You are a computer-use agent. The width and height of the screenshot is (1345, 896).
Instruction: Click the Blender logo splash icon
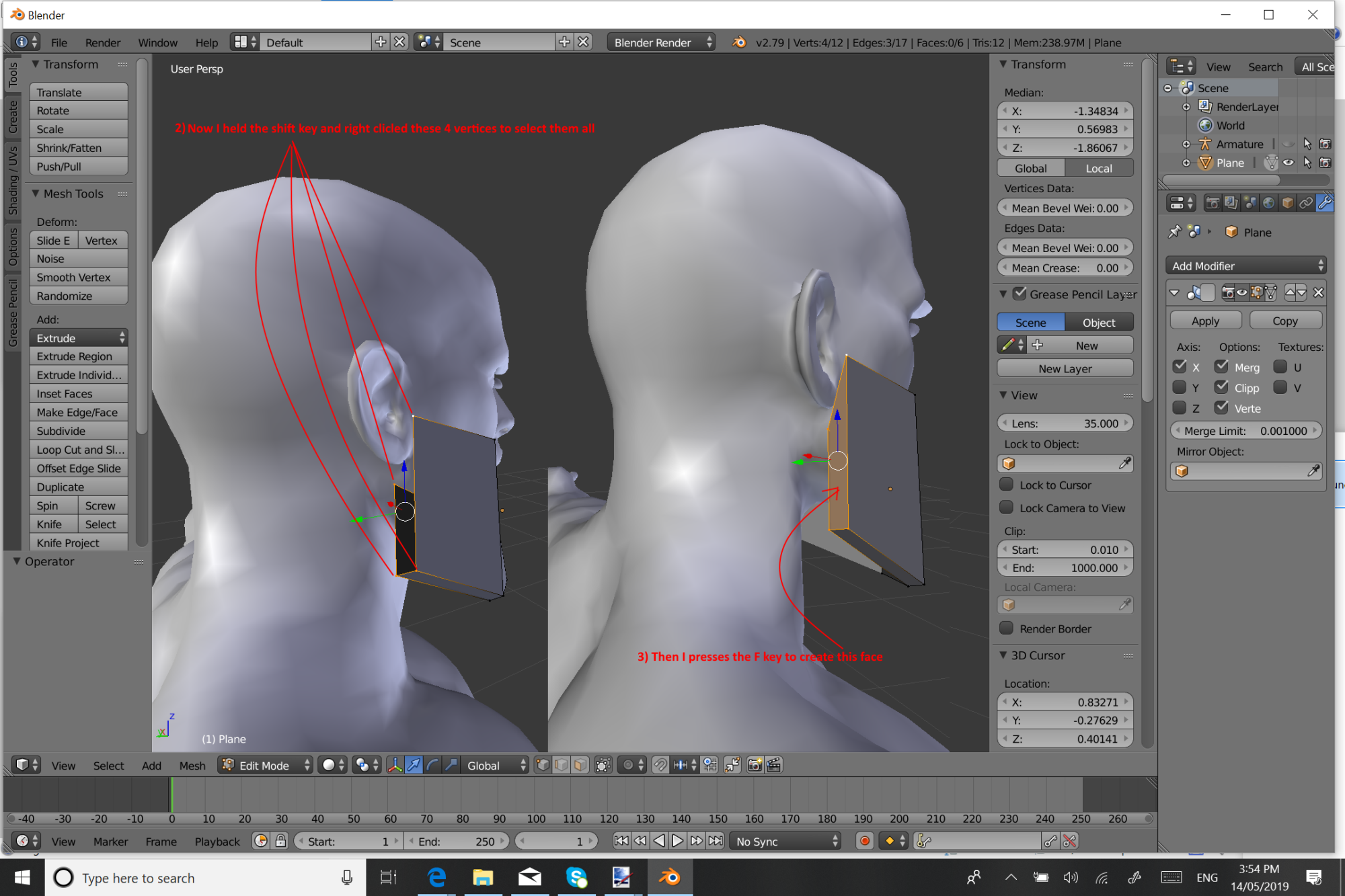739,42
